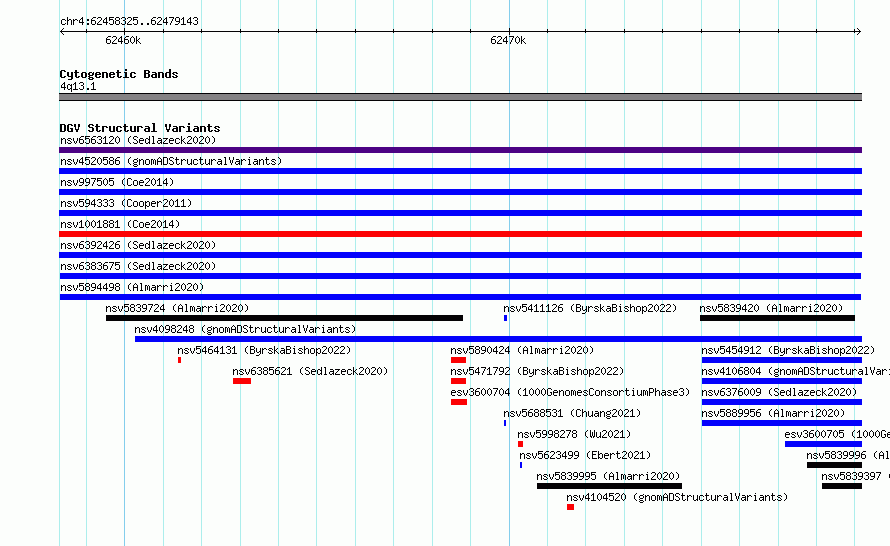Open nsv5839420 (Almarri2020) label
This screenshot has width=890, height=546.
pos(771,308)
